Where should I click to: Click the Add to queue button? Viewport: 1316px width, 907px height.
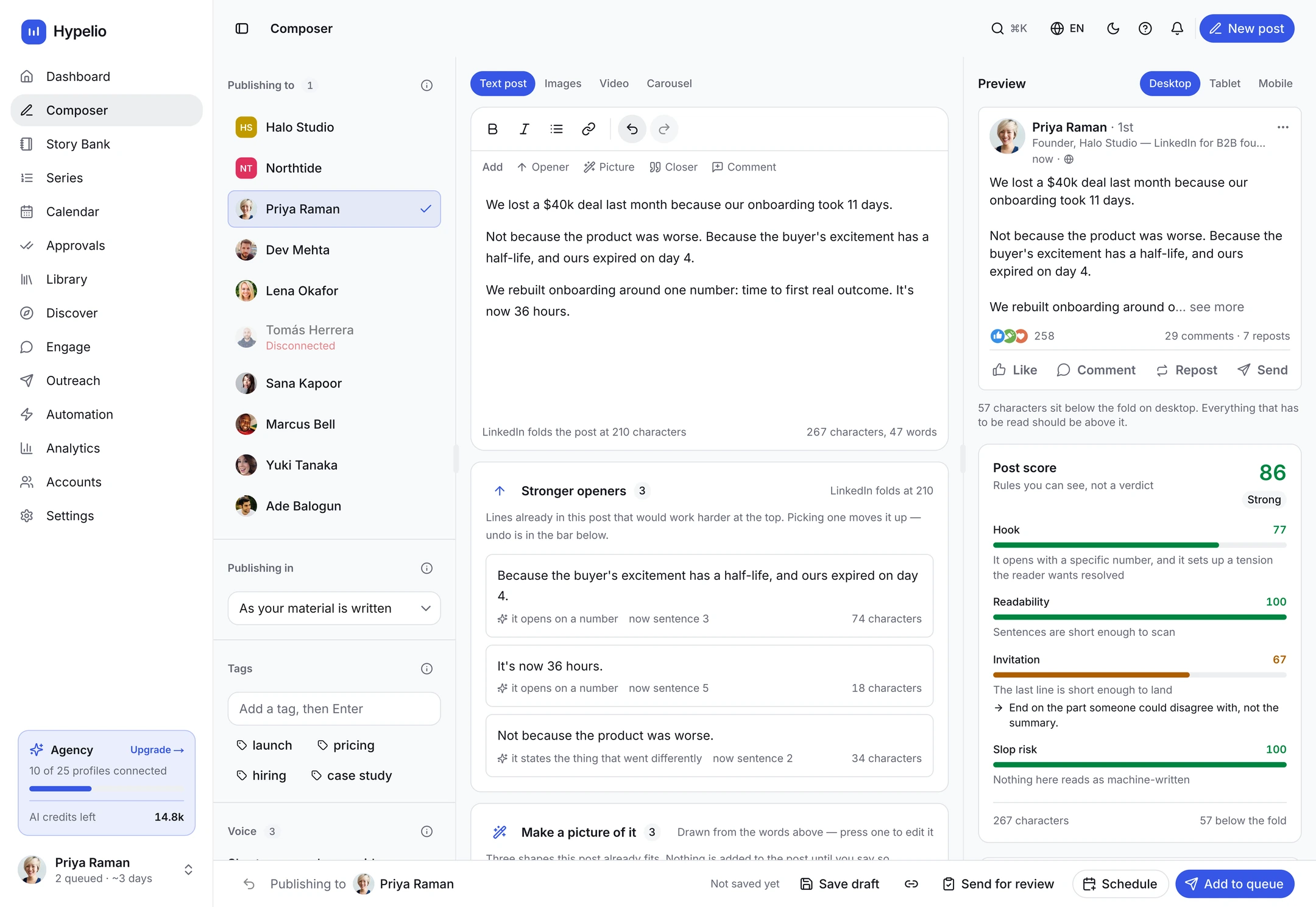tap(1235, 884)
